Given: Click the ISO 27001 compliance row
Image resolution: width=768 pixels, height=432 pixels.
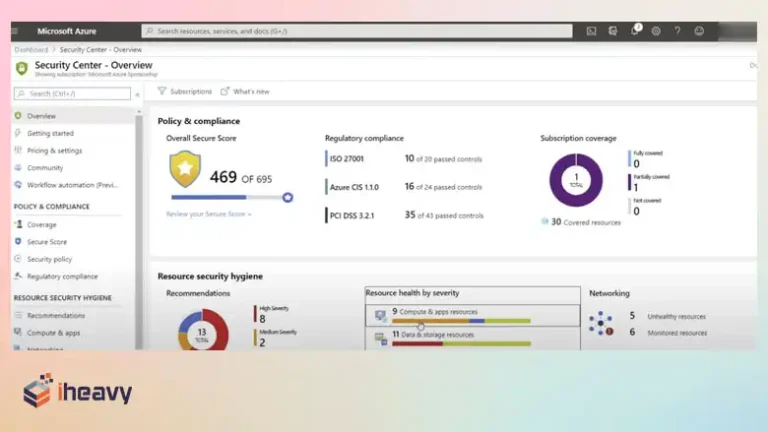Looking at the screenshot, I should pos(404,159).
